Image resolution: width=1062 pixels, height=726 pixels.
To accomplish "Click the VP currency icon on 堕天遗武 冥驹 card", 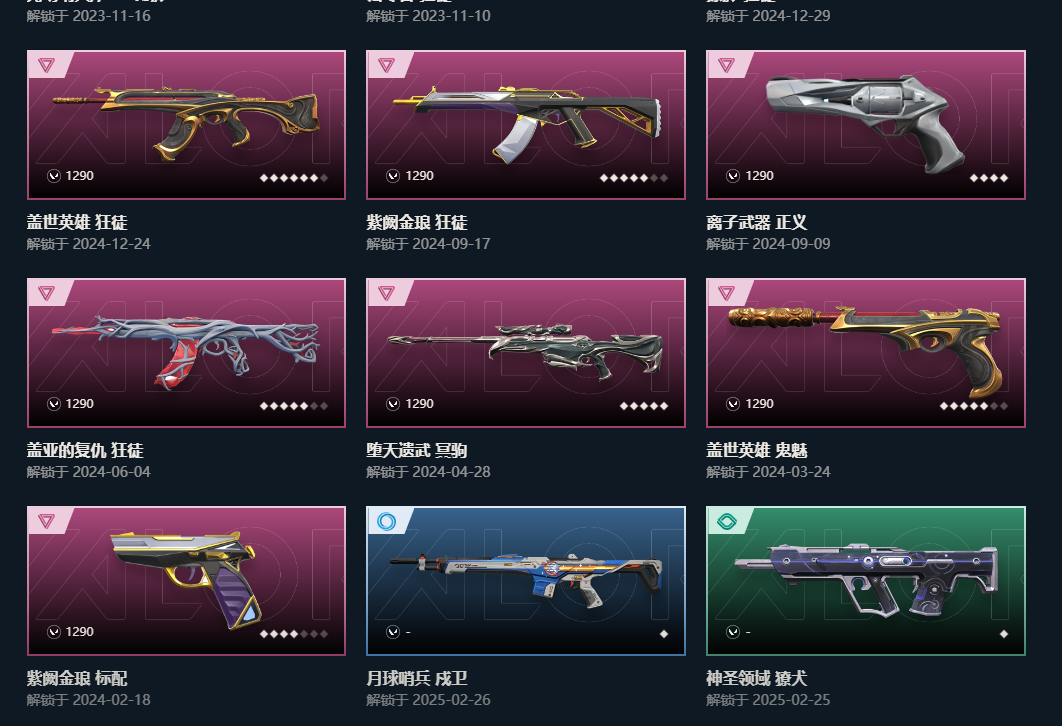I will [393, 404].
